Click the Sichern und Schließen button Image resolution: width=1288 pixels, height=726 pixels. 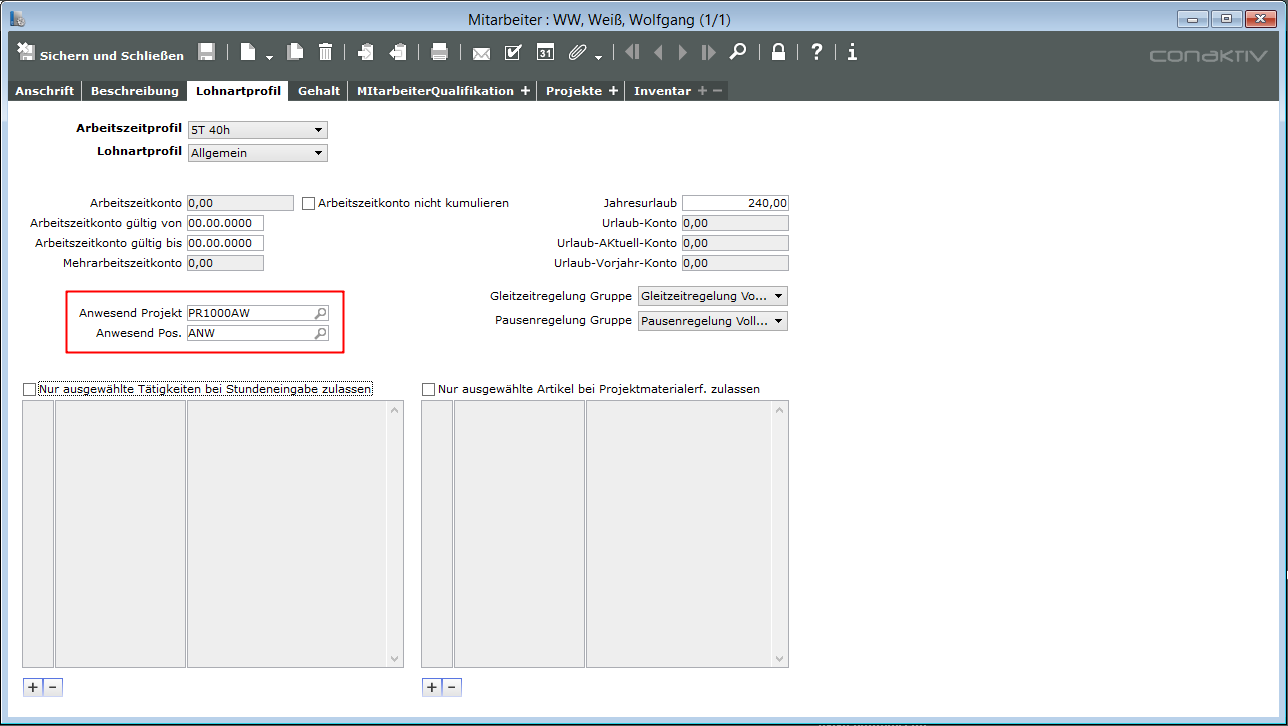[x=101, y=54]
